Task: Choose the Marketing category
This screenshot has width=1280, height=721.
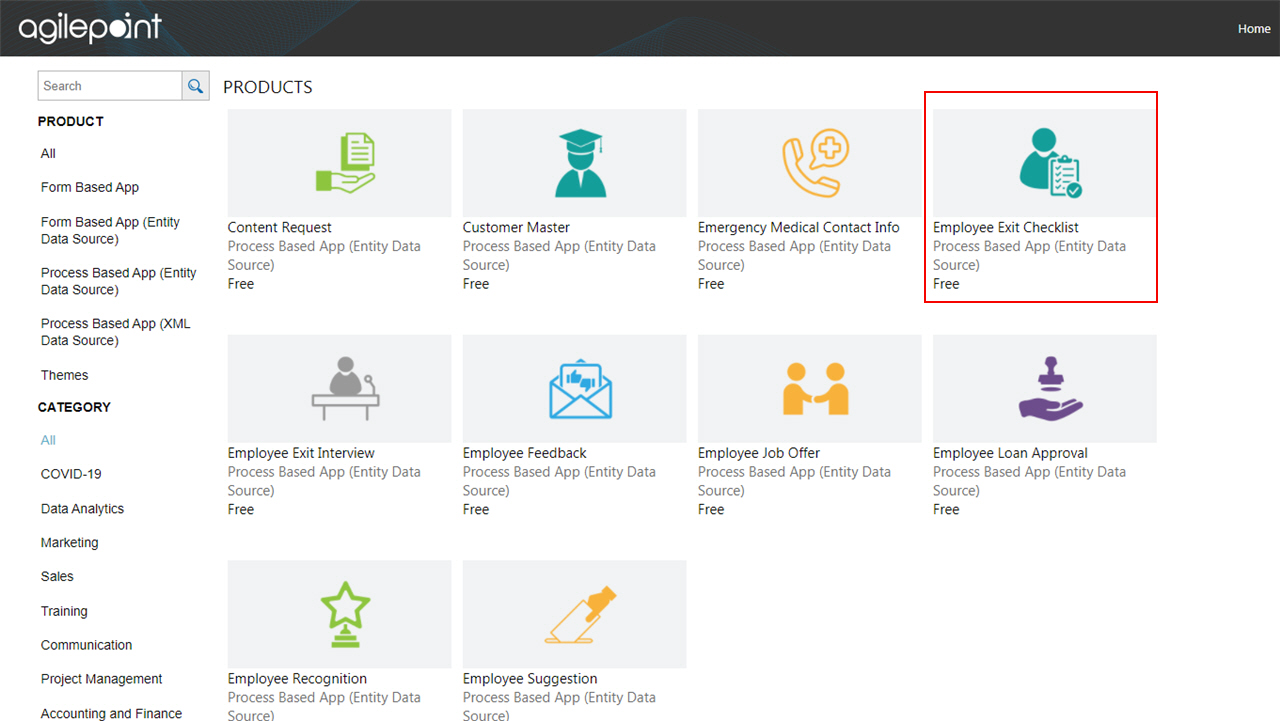Action: pos(69,542)
